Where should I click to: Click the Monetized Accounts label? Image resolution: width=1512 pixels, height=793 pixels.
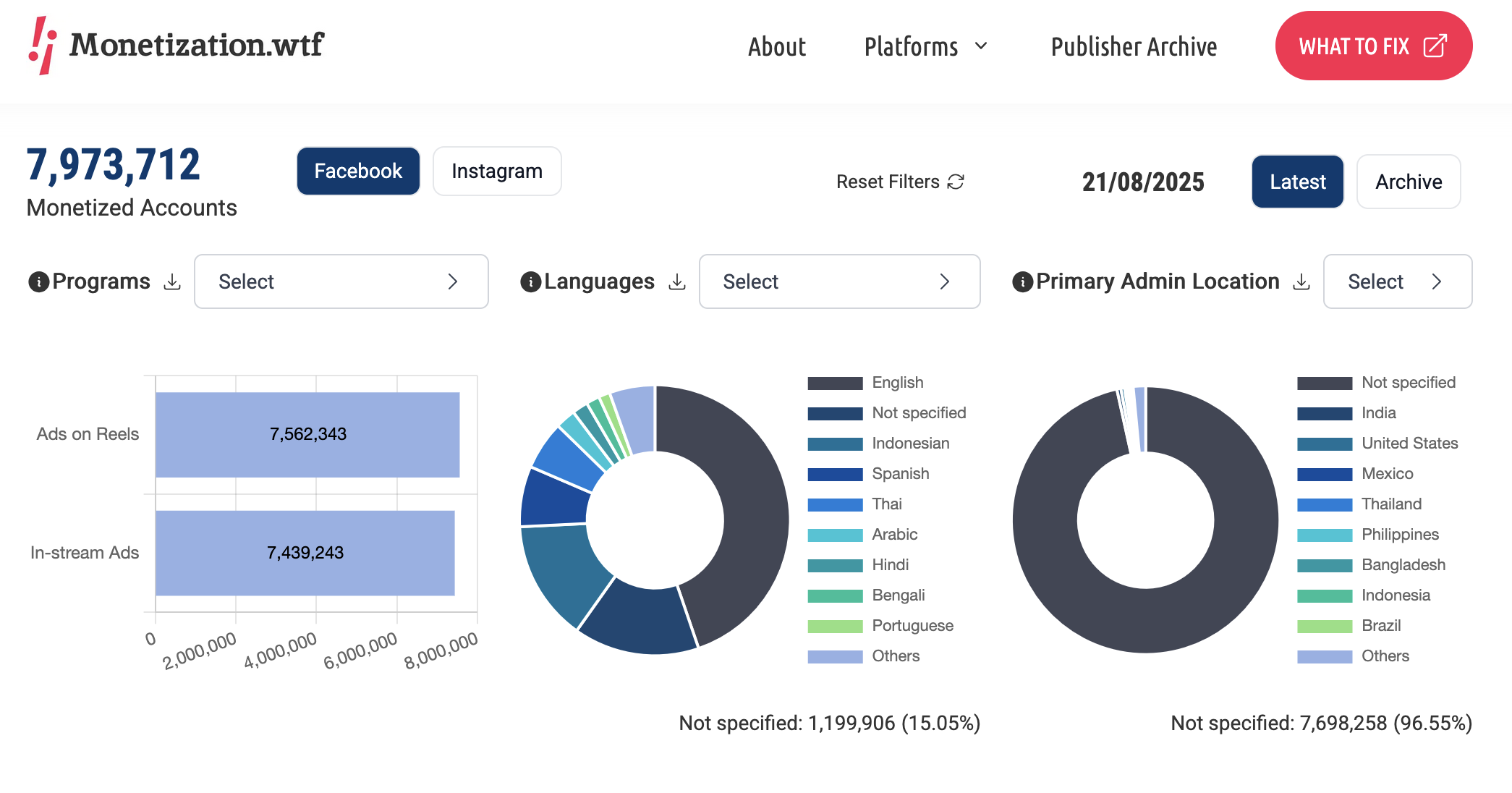pos(132,208)
